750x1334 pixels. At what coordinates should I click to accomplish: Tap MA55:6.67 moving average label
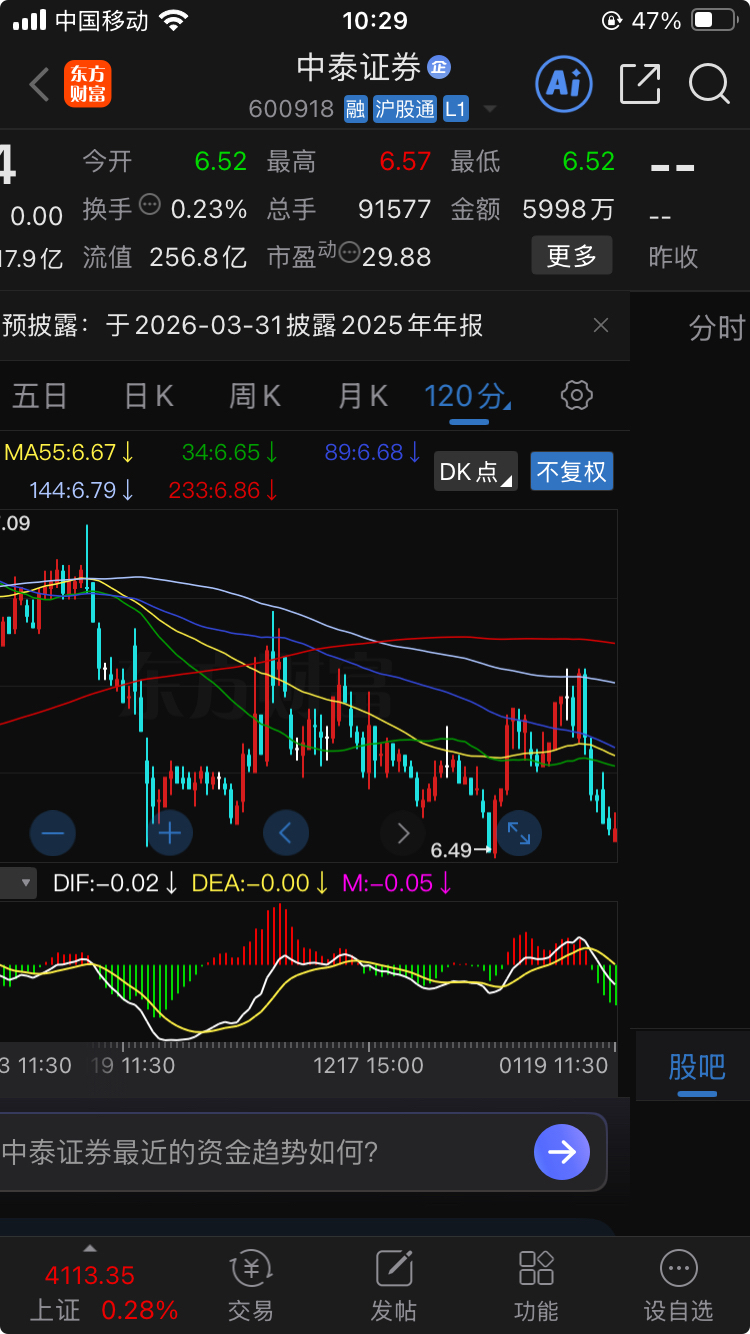pos(69,452)
